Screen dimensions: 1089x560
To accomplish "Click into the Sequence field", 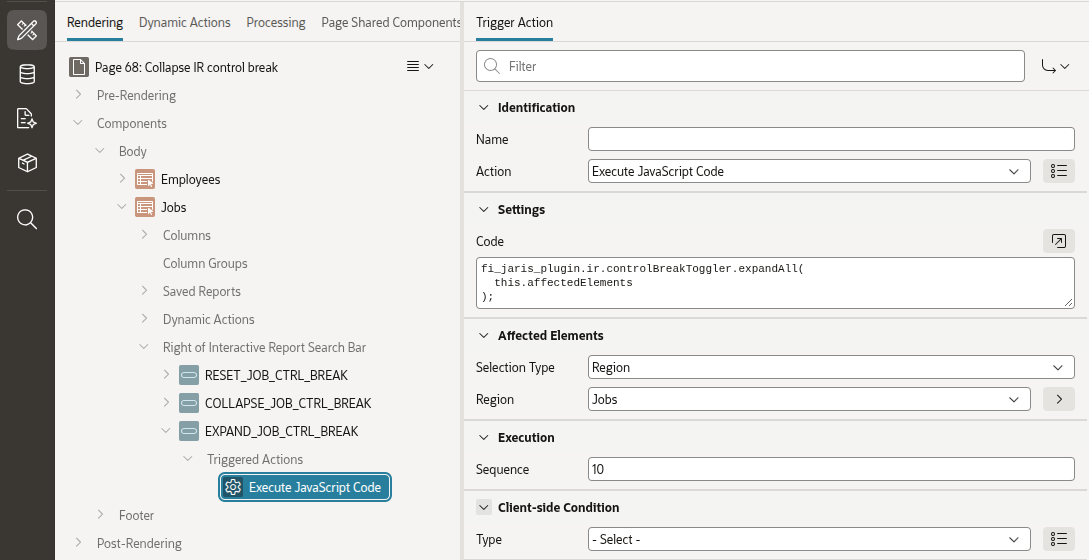I will coord(831,469).
